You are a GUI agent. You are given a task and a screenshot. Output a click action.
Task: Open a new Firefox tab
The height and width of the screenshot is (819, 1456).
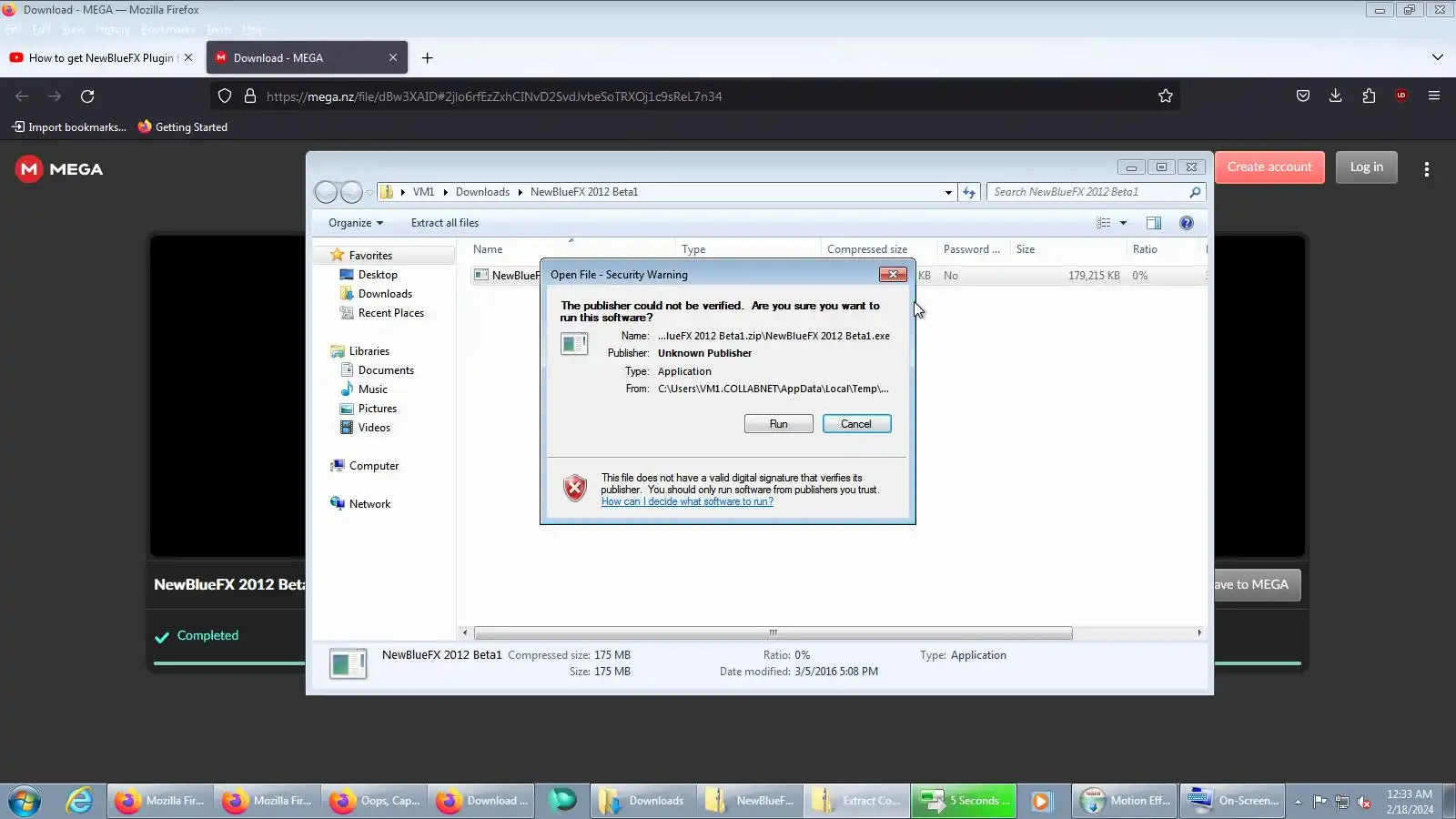pyautogui.click(x=427, y=58)
